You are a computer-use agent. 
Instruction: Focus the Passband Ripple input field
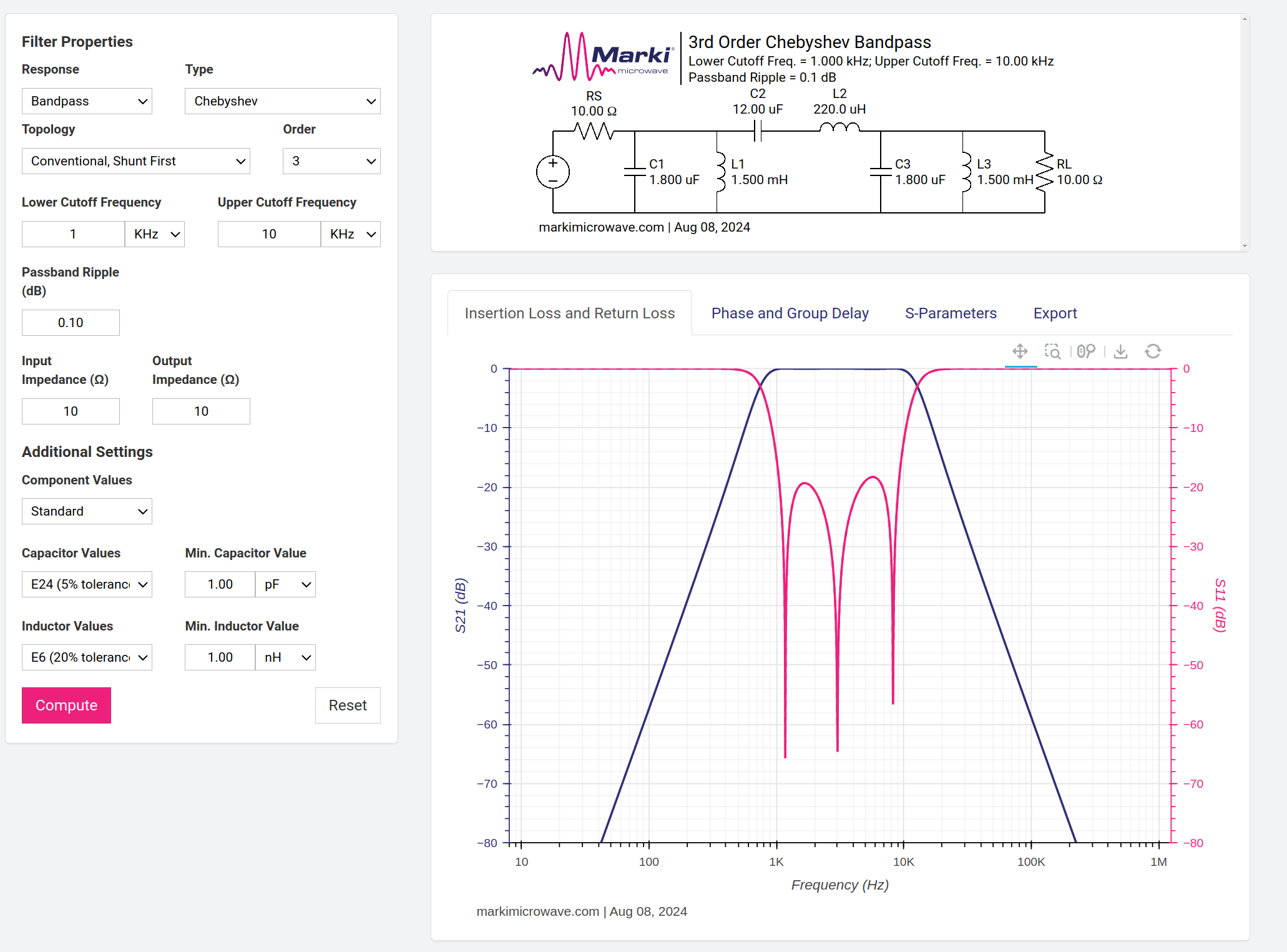(71, 323)
